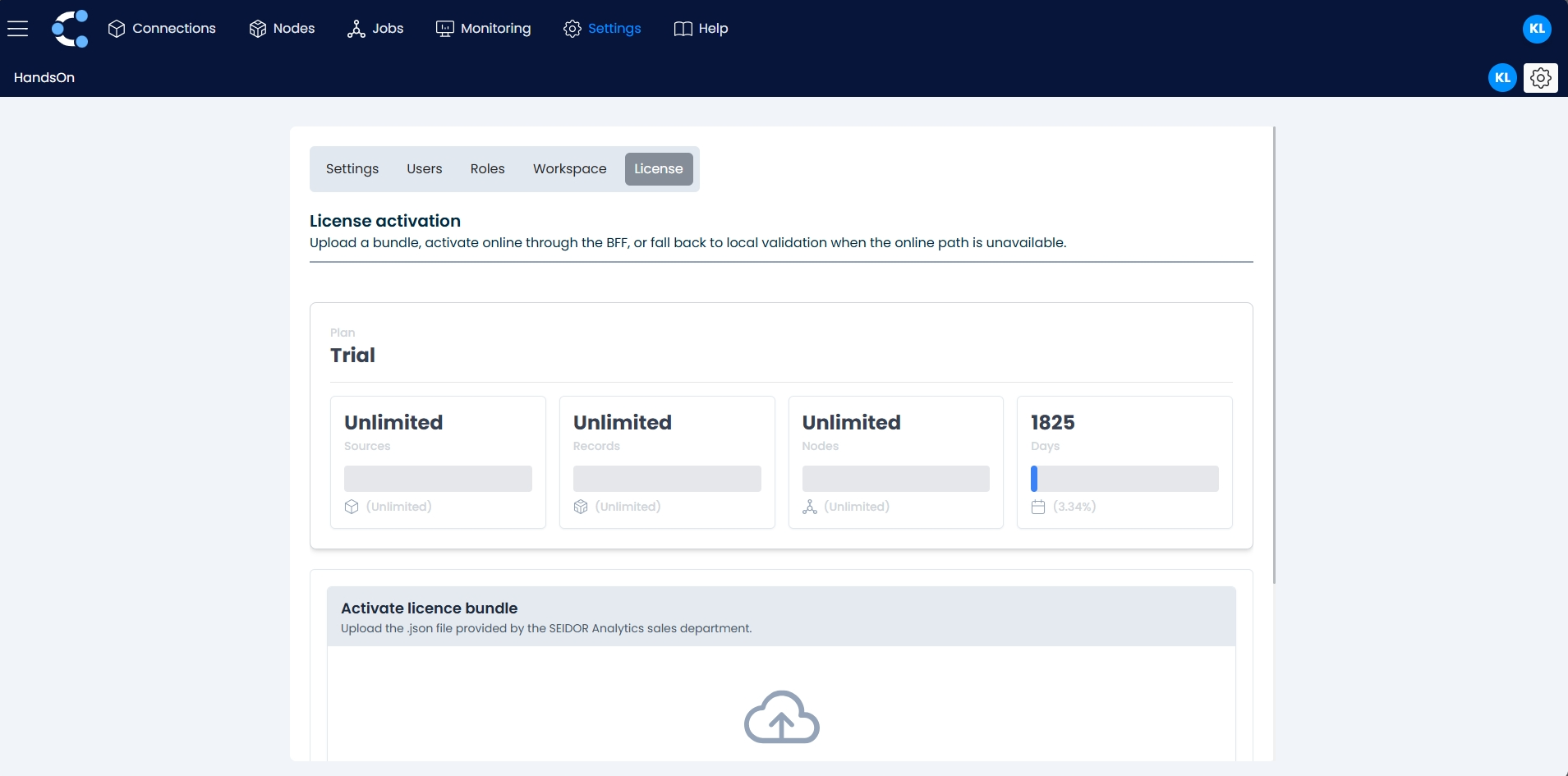Click the Days usage progress bar
This screenshot has width=1568, height=776.
tap(1124, 479)
